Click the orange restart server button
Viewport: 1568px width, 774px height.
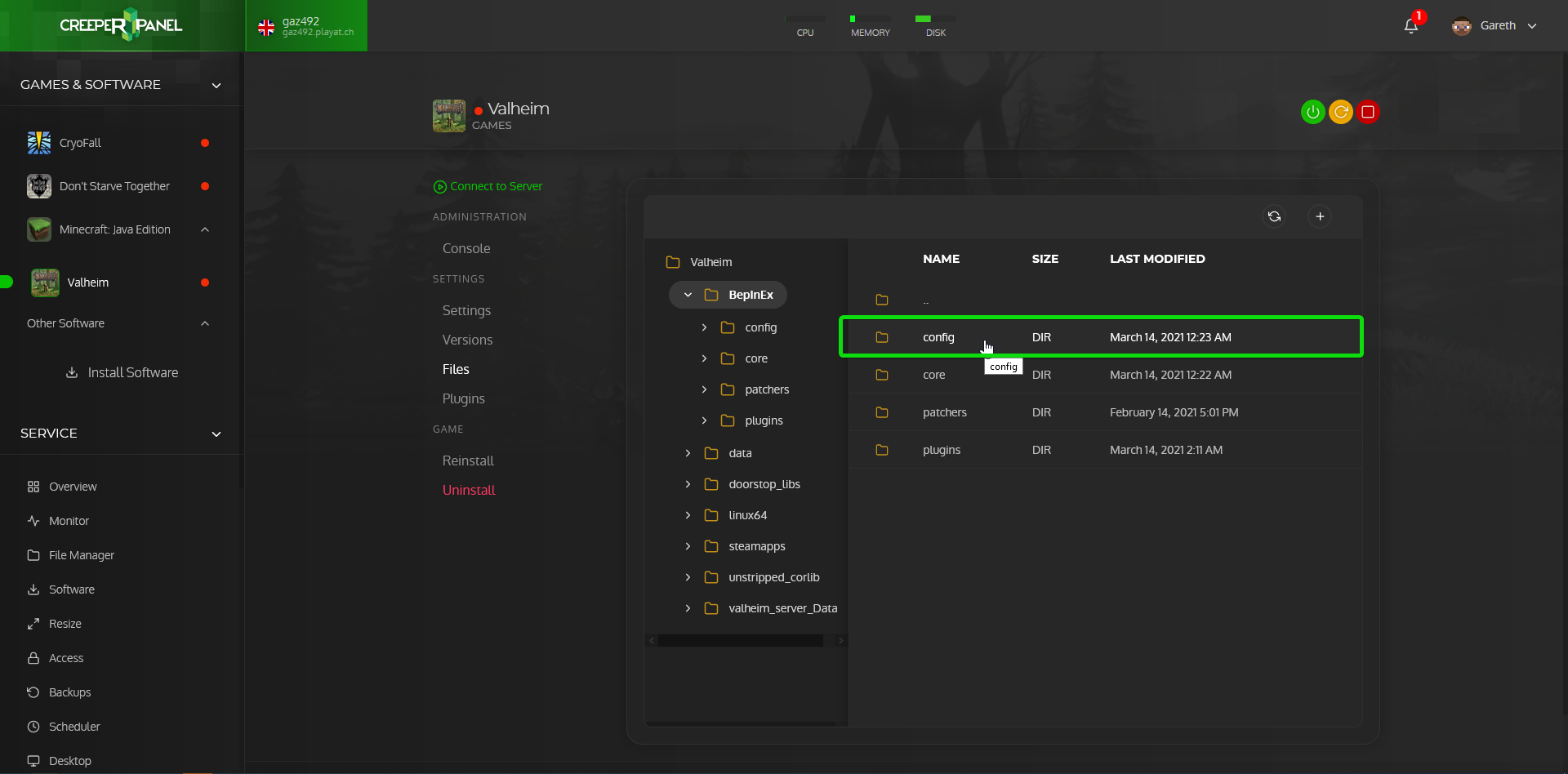(1341, 112)
